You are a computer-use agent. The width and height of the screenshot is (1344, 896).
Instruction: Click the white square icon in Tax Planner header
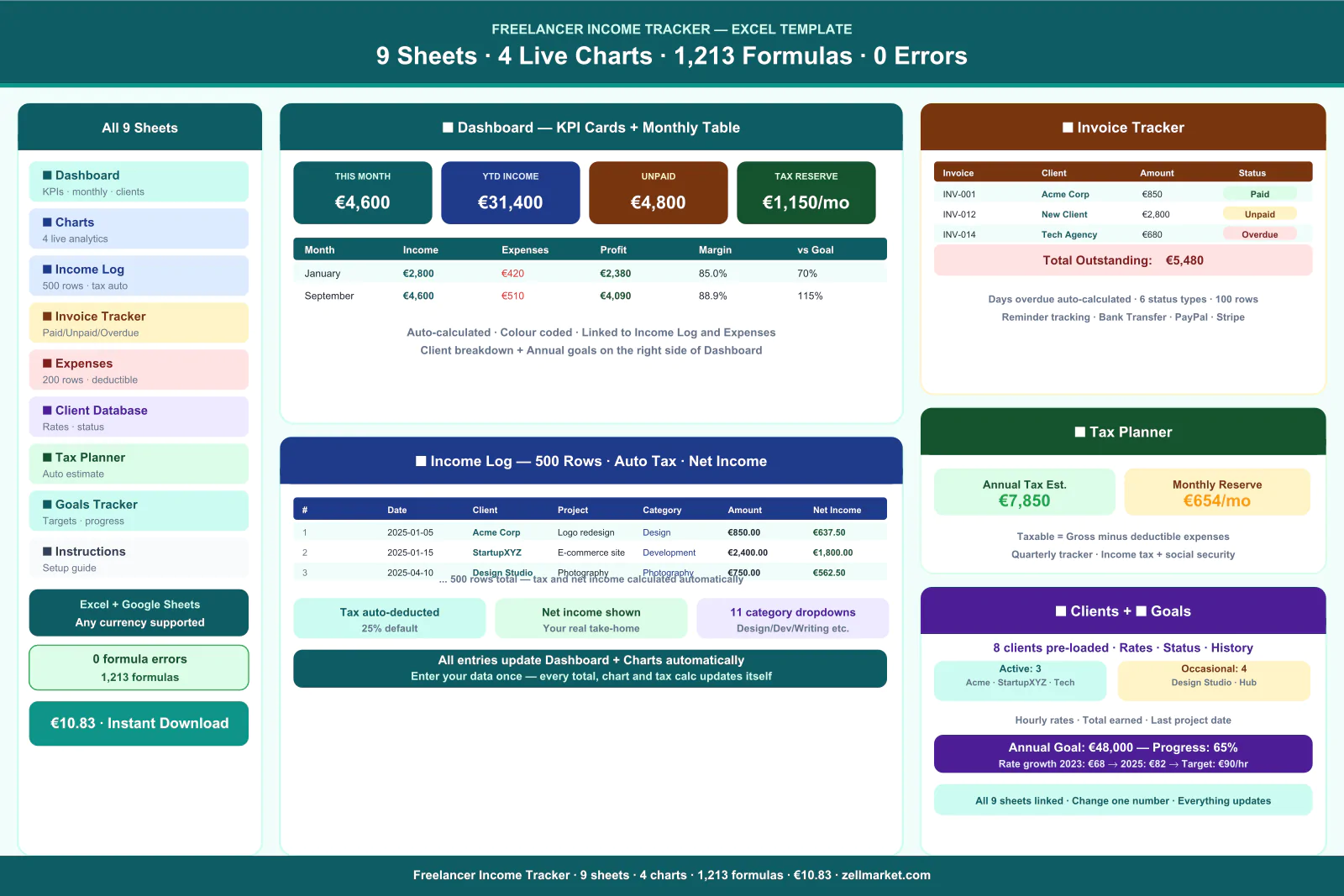tap(1080, 432)
